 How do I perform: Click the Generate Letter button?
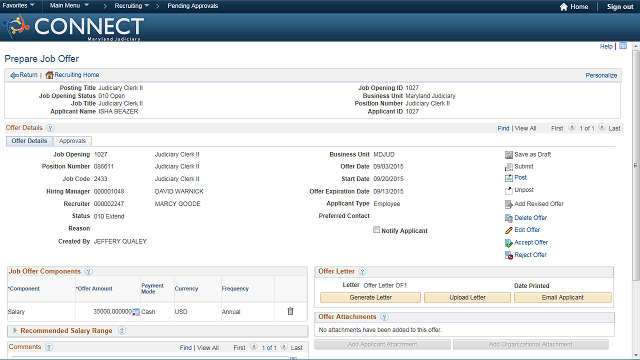click(370, 298)
